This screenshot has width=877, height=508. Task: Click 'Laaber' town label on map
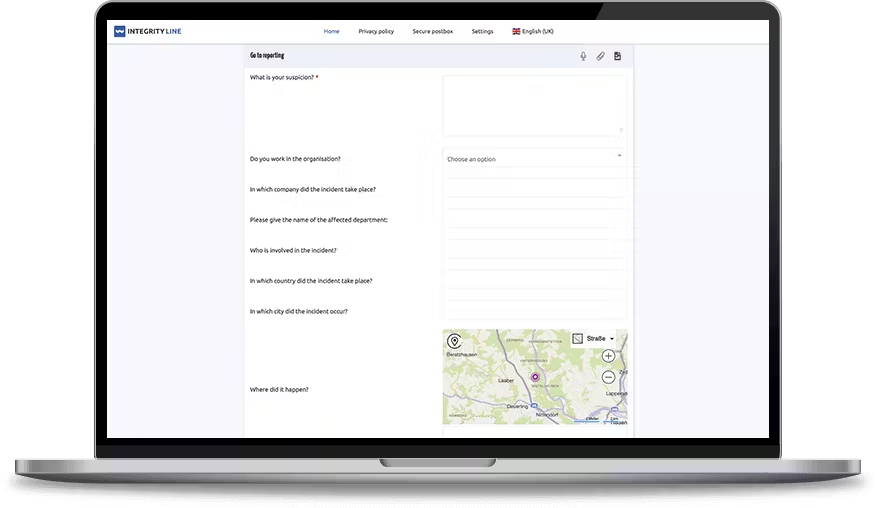(506, 380)
